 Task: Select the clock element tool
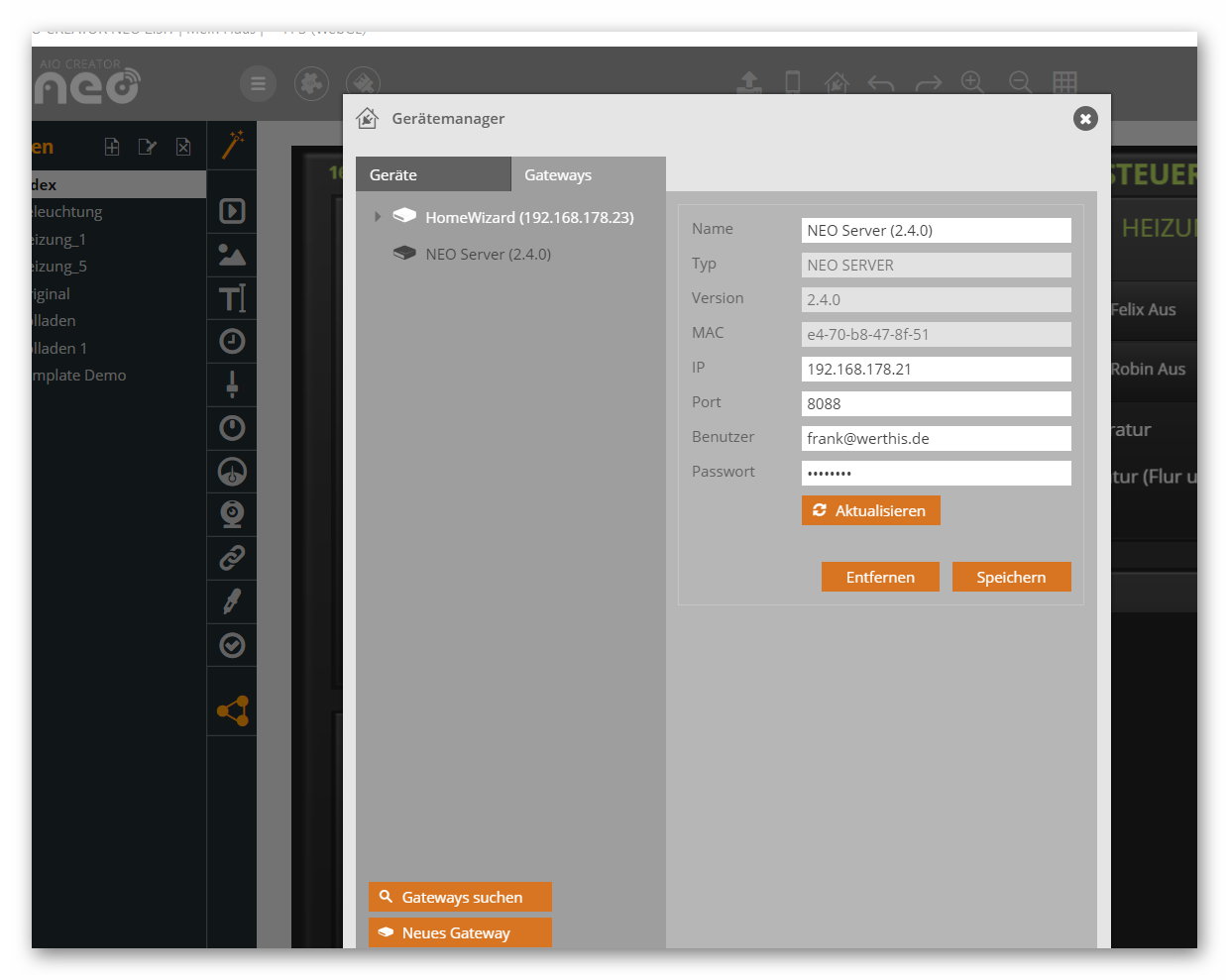pyautogui.click(x=232, y=341)
